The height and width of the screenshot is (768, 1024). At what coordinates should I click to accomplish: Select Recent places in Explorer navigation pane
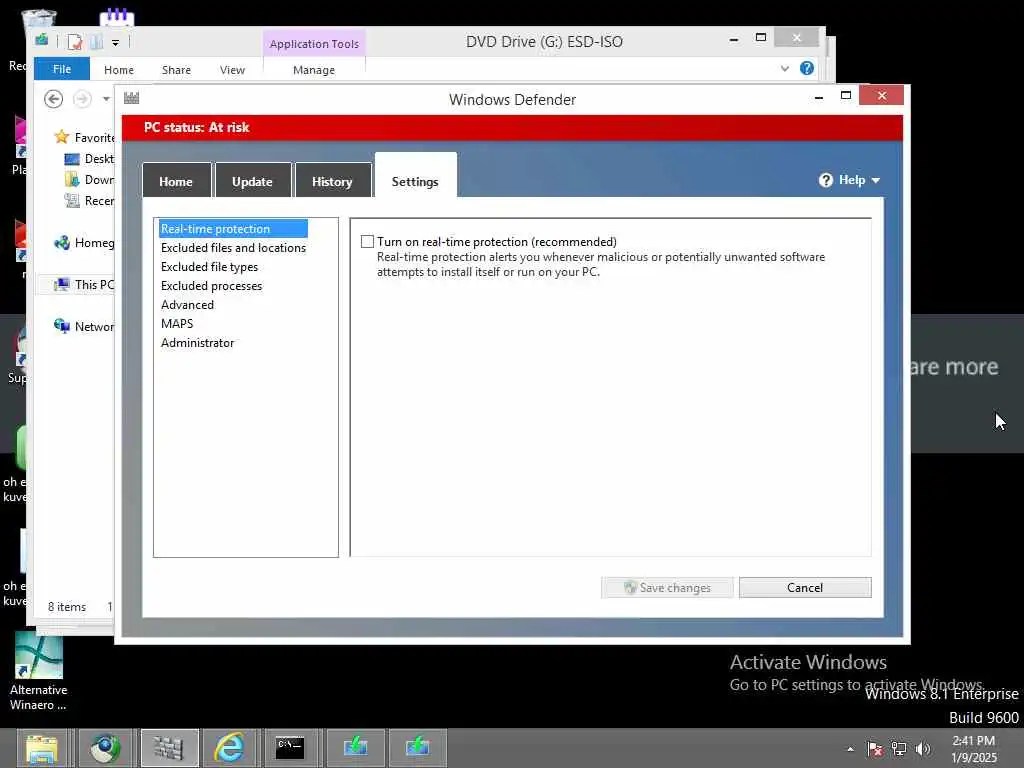[x=89, y=200]
